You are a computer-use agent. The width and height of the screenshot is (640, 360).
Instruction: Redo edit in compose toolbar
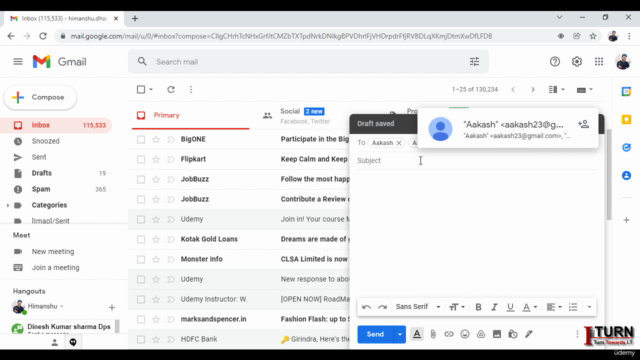tap(382, 307)
